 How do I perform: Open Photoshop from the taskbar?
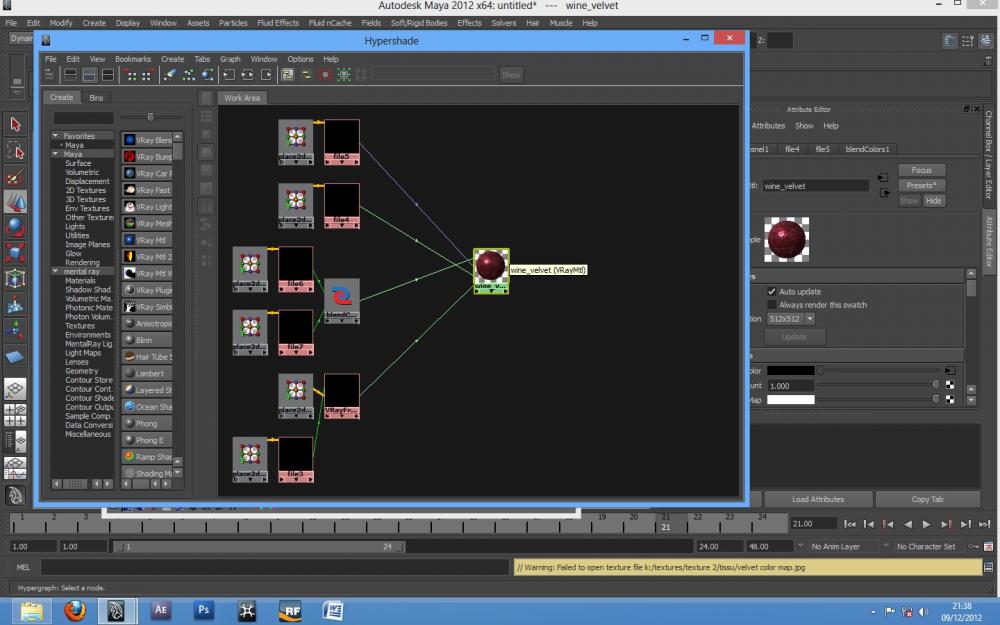(x=204, y=608)
